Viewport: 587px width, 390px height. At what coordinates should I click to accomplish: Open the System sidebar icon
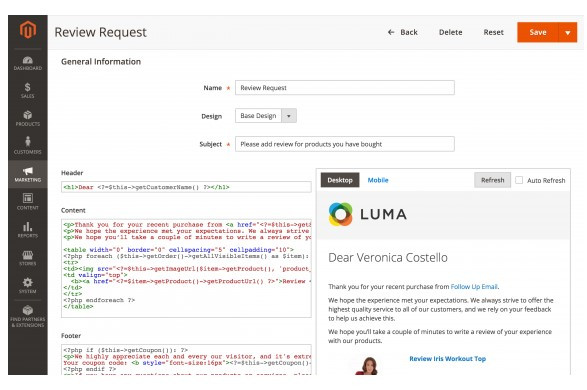point(28,286)
